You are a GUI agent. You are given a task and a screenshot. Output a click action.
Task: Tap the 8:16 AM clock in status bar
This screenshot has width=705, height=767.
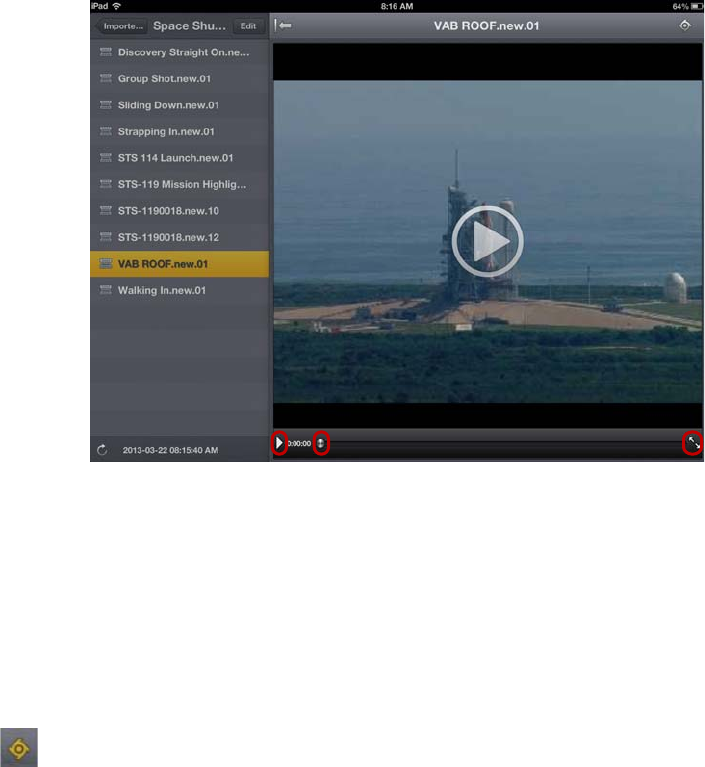pyautogui.click(x=397, y=6)
